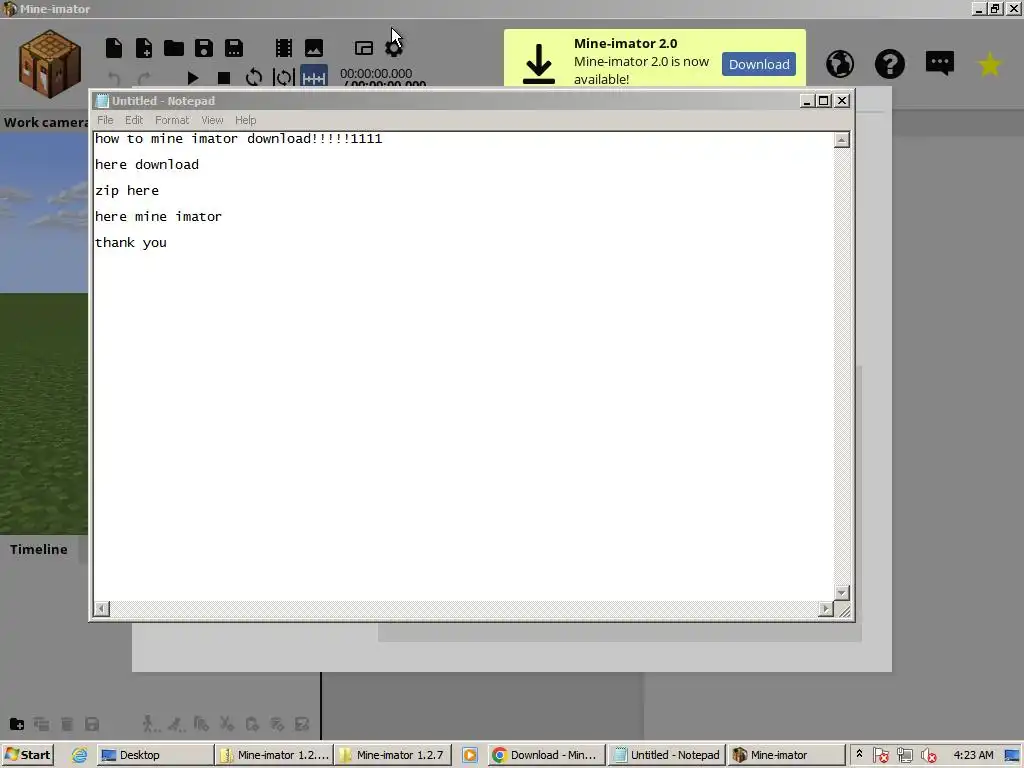Open project using the folder icon
The image size is (1024, 768).
[x=174, y=48]
